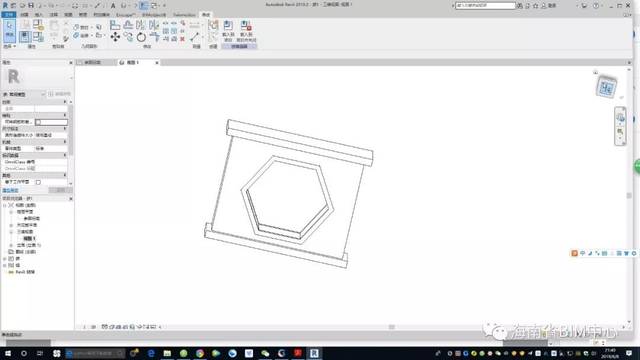Select Trim/Extend to Corner tool

pos(154,37)
